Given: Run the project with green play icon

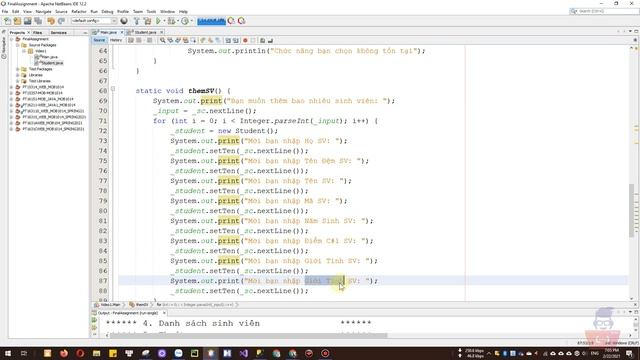Looking at the screenshot, I should (x=158, y=21).
